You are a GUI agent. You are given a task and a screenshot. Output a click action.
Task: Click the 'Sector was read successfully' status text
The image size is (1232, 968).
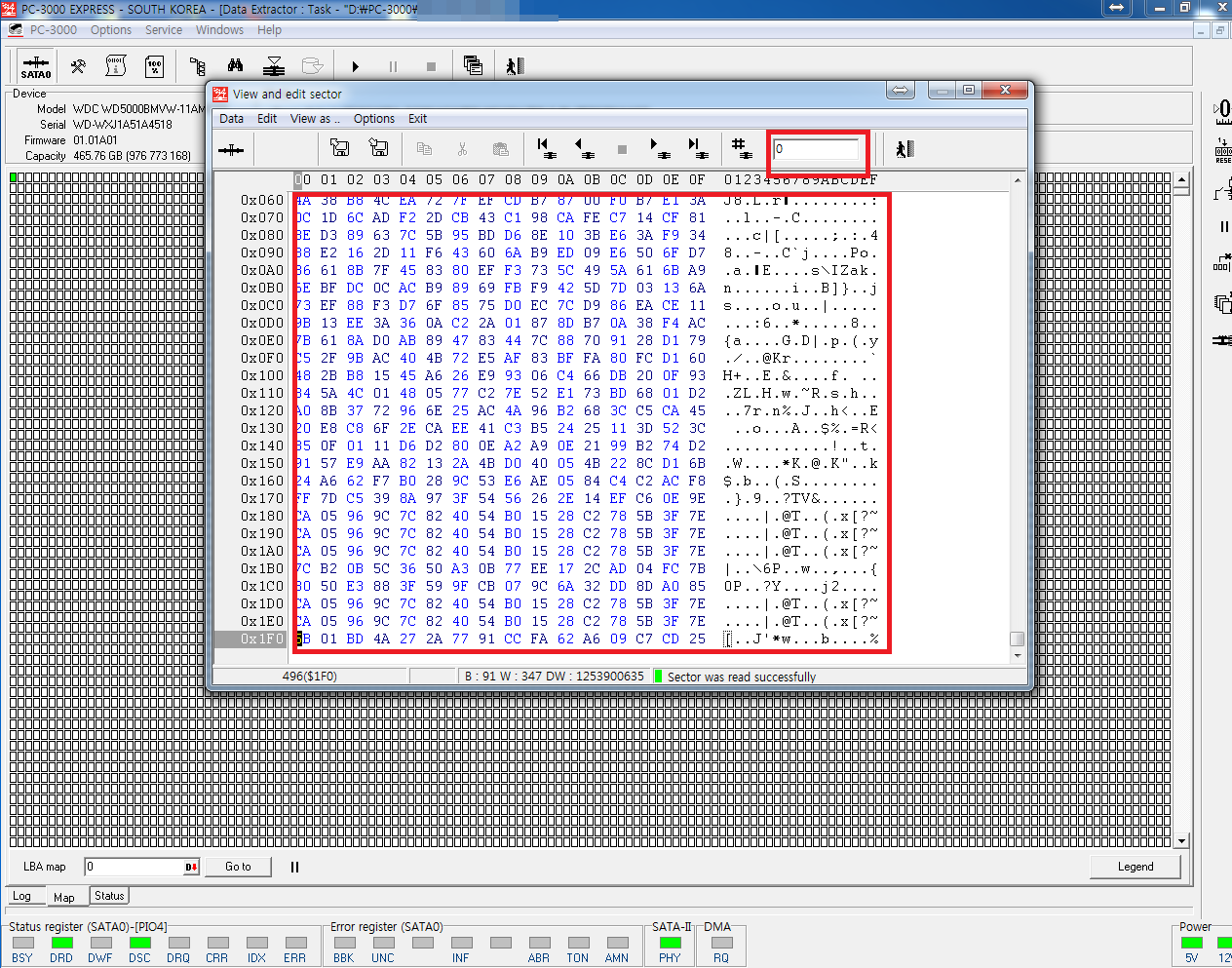pos(742,677)
